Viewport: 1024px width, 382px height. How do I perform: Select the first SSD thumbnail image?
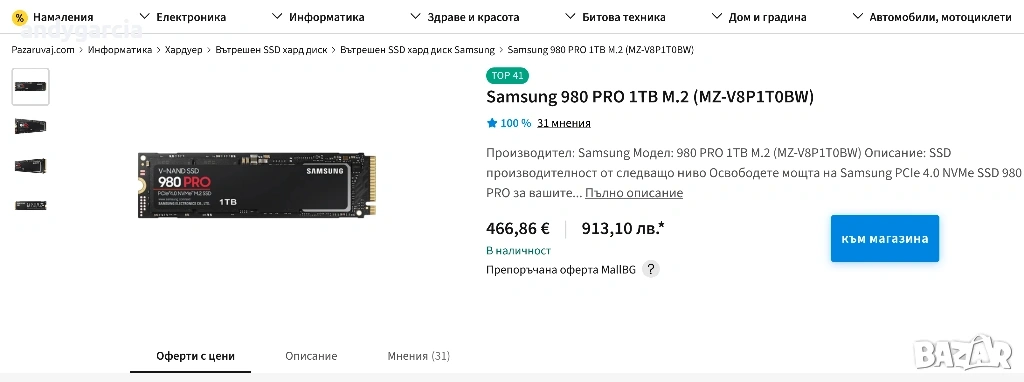[31, 86]
